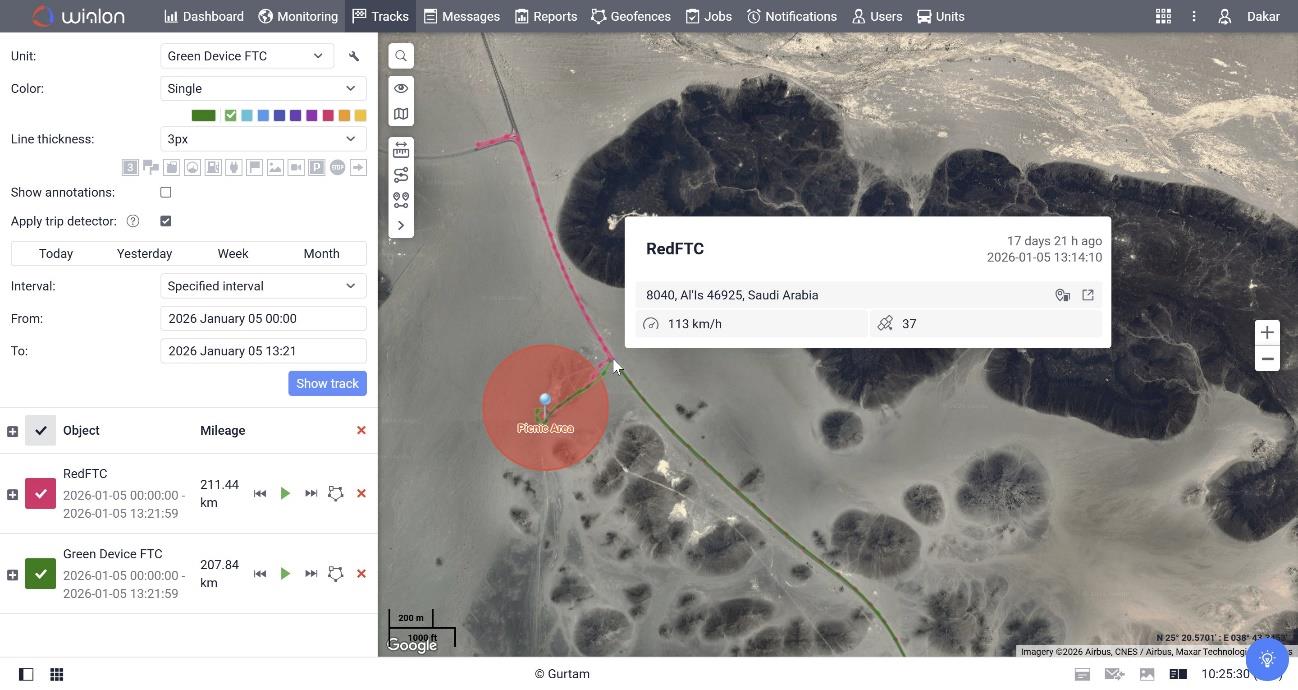Open grid view icon in bottom bar
1298x690 pixels.
pyautogui.click(x=57, y=674)
